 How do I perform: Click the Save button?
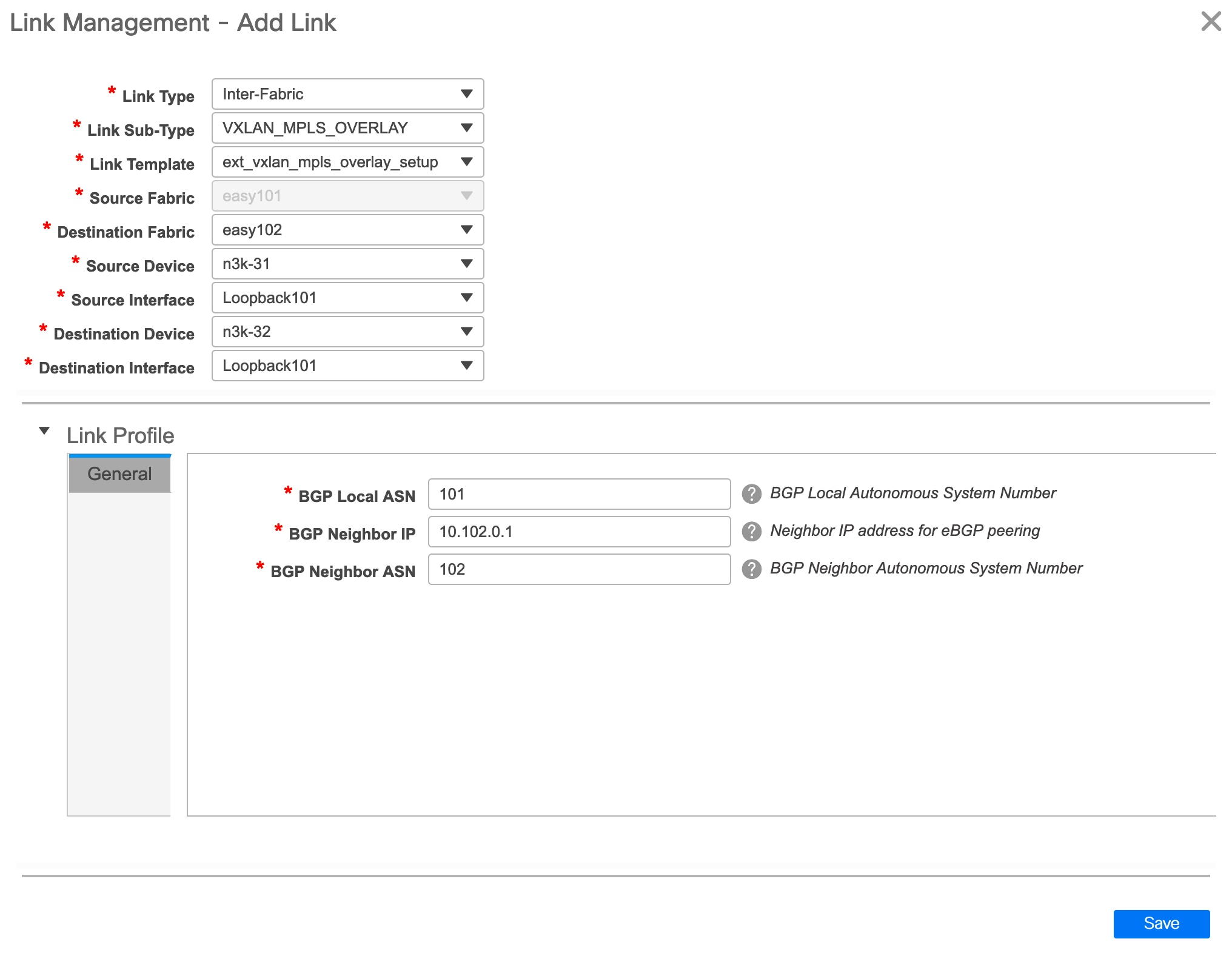click(1161, 923)
